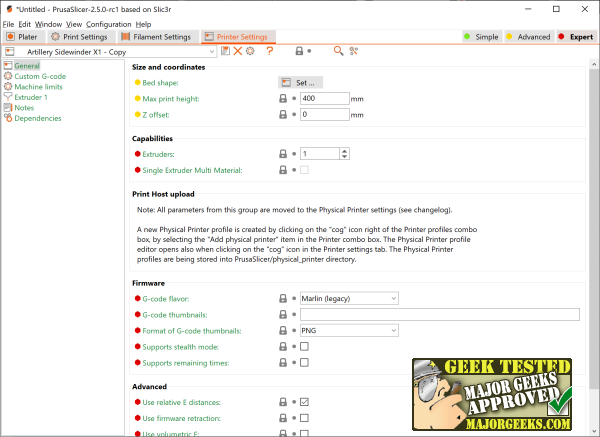Toggle Single Extruder Multi Material checkbox

pyautogui.click(x=304, y=170)
